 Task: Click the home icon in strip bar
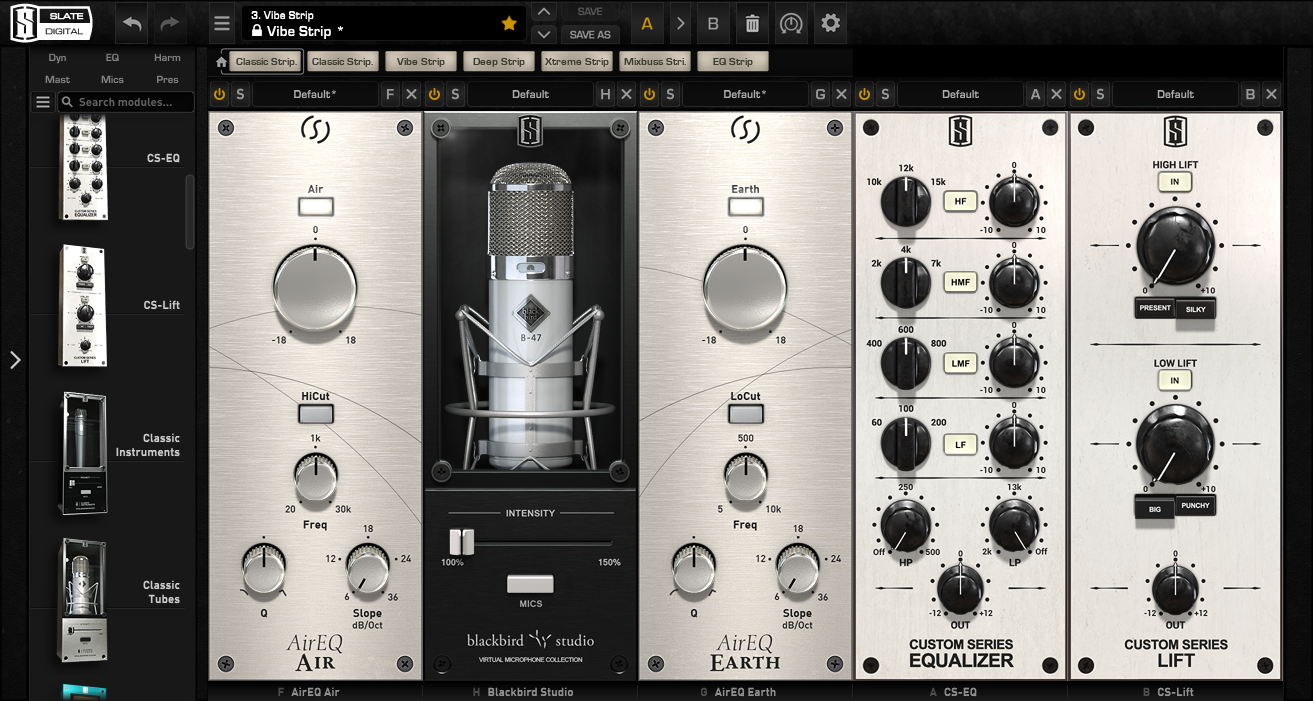tap(222, 62)
